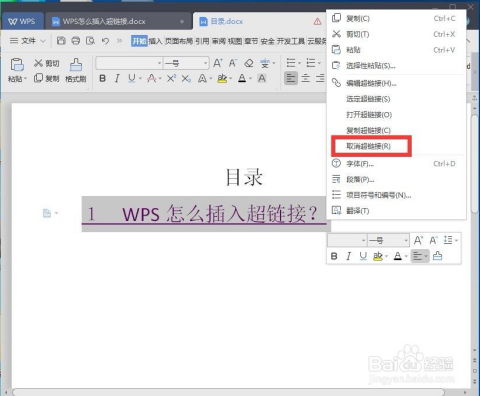The height and width of the screenshot is (396, 480).
Task: Toggle Bold in the ribbon
Action: pos(103,78)
